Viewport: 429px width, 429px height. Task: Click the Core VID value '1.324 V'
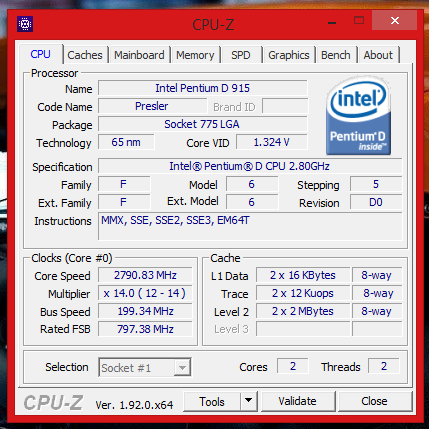(x=271, y=142)
